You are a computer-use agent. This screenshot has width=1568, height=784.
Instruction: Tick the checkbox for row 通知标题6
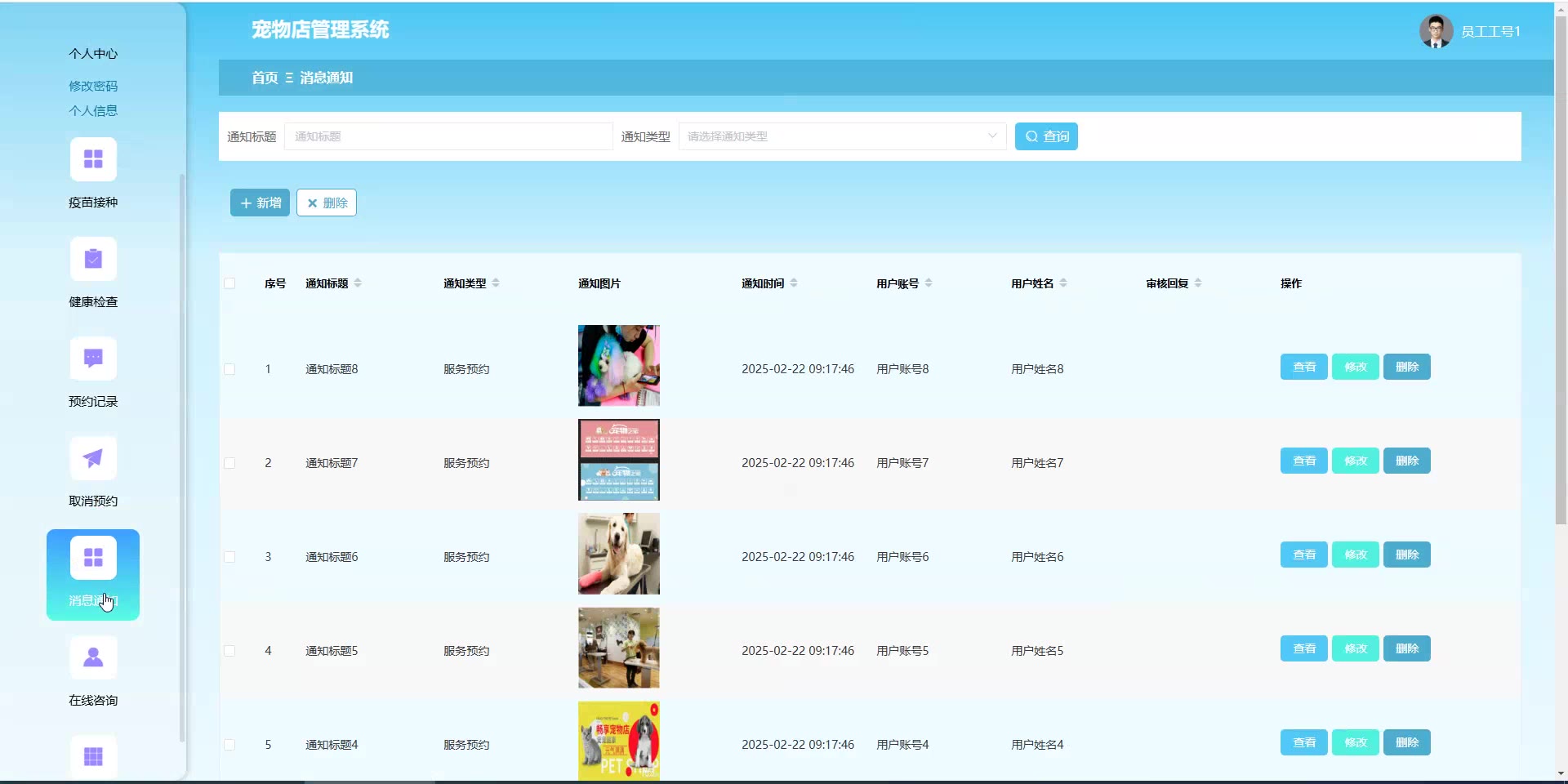229,557
